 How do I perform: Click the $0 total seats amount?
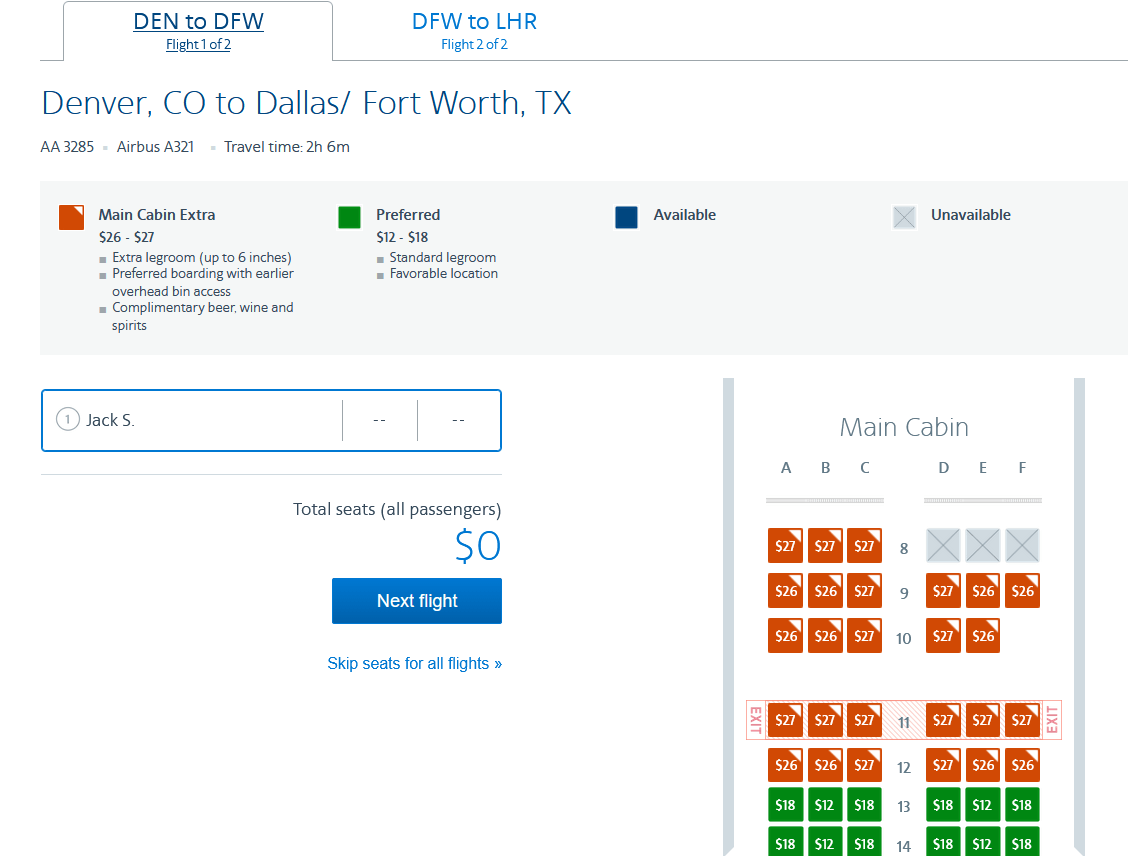478,546
